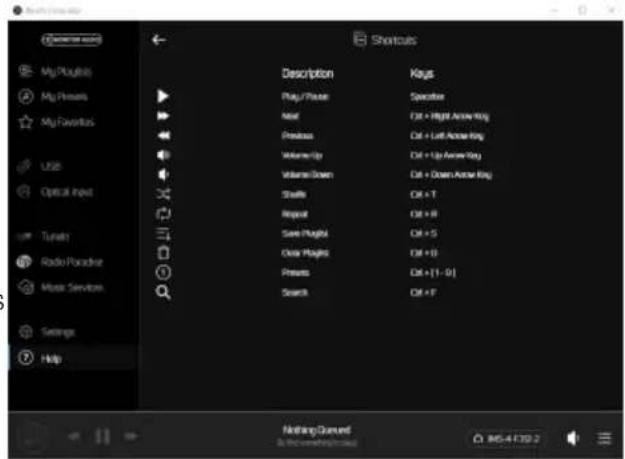
Task: Click the Settings gear icon
Action: (x=26, y=332)
